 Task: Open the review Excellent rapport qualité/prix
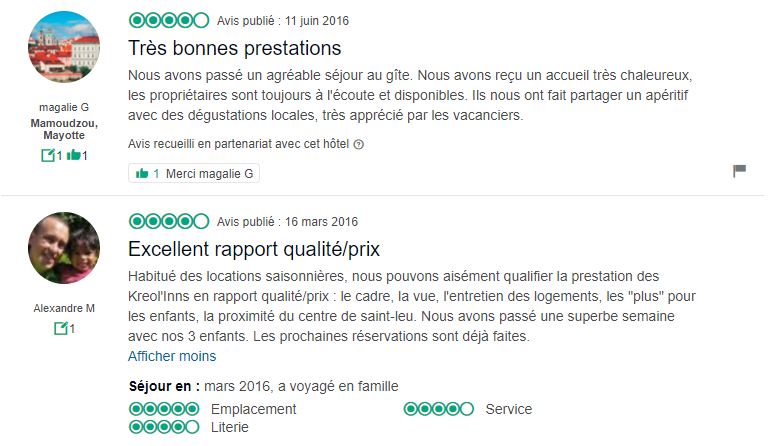tap(254, 249)
